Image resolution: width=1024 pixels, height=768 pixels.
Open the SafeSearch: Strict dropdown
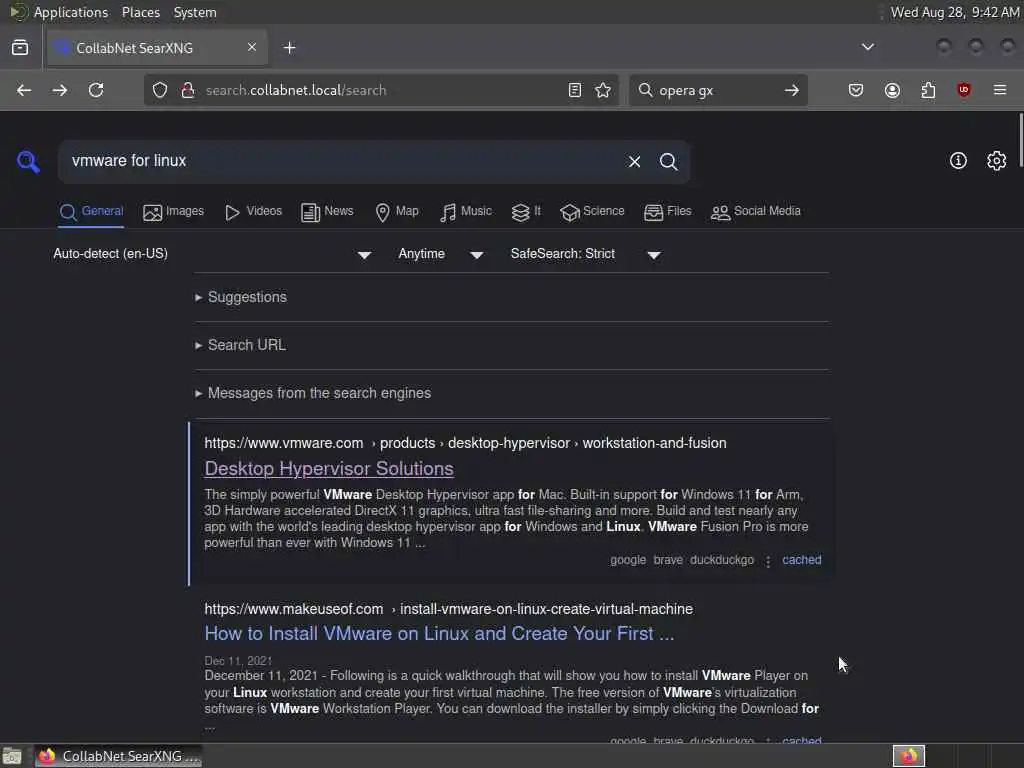(586, 254)
